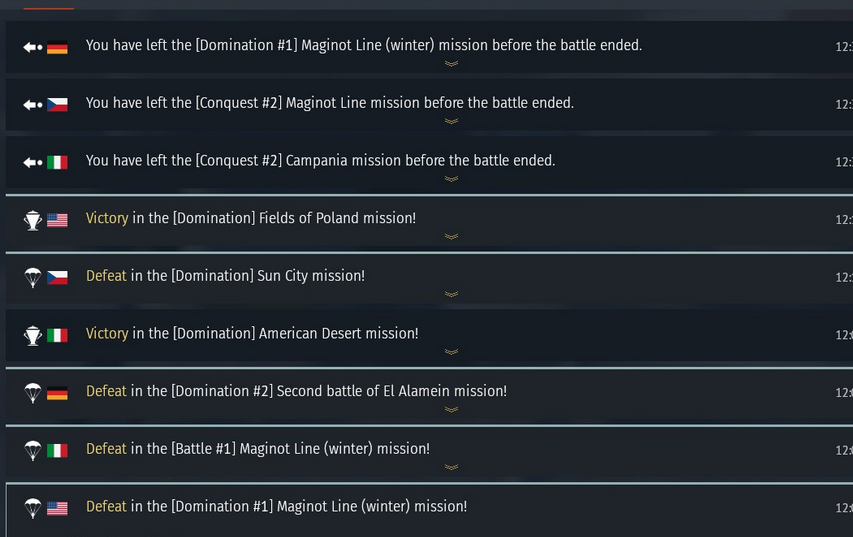Click the Czech flag on Sun City entry
Image resolution: width=853 pixels, height=537 pixels.
coord(57,277)
